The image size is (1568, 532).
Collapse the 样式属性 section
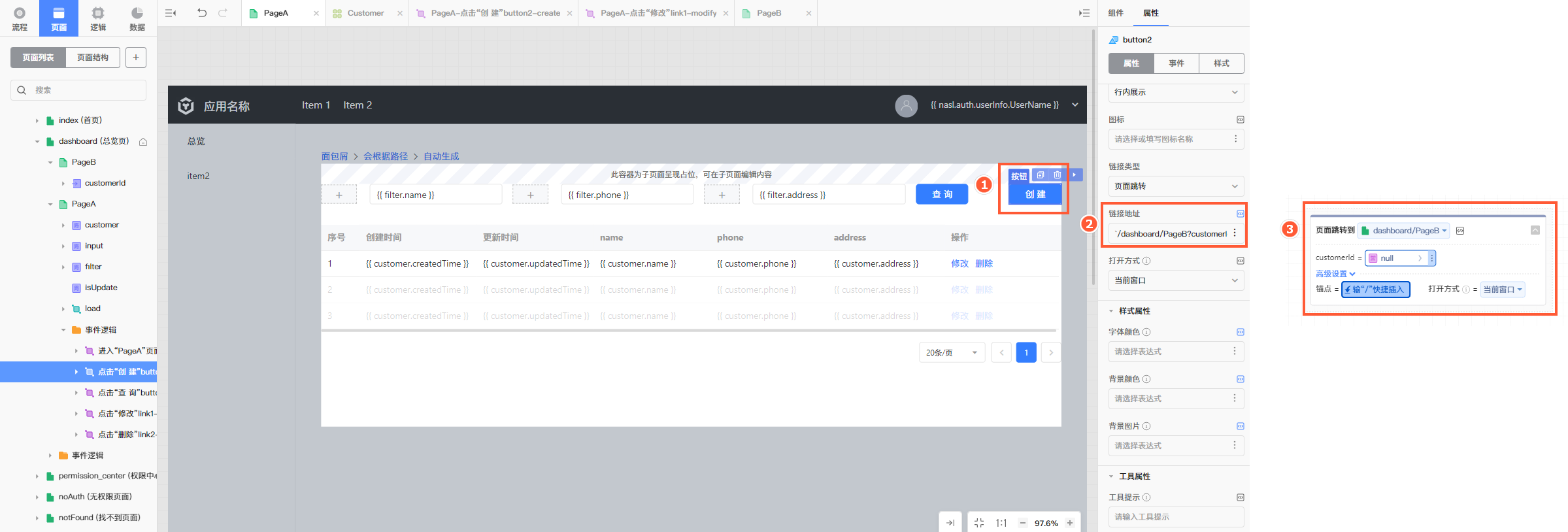point(1111,311)
